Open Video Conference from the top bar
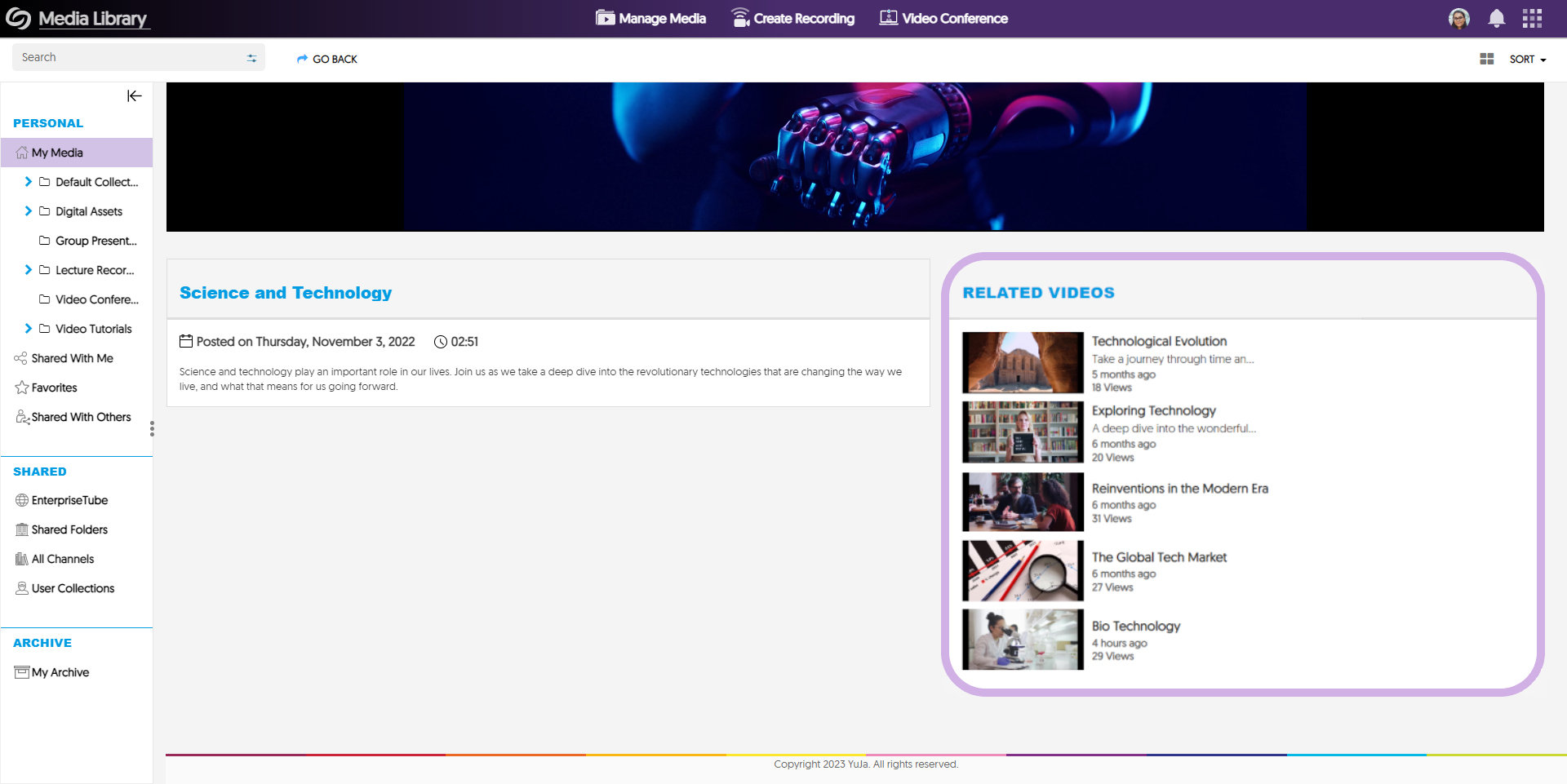 943,19
